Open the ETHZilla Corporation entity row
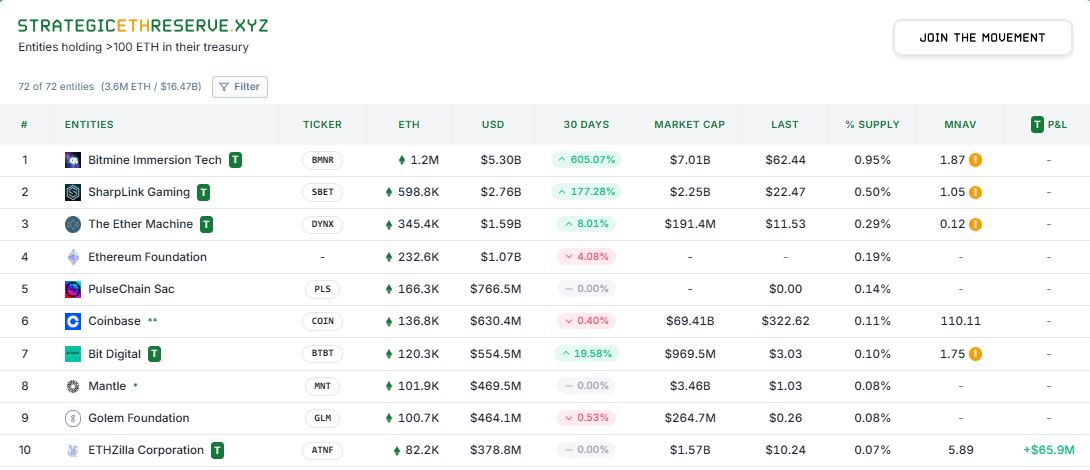This screenshot has width=1090, height=470. pos(146,450)
